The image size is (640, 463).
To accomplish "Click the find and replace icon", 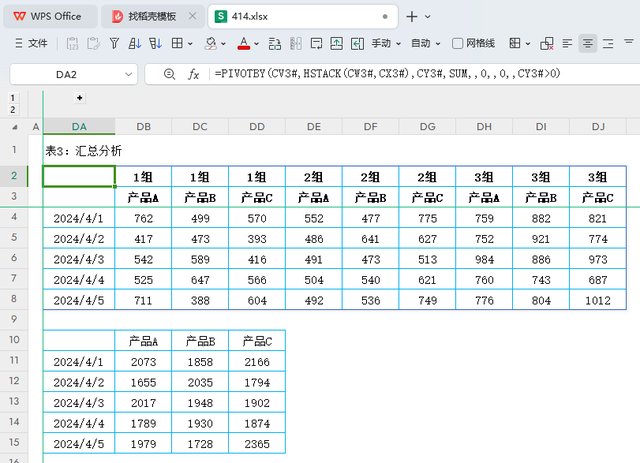I will tap(275, 43).
